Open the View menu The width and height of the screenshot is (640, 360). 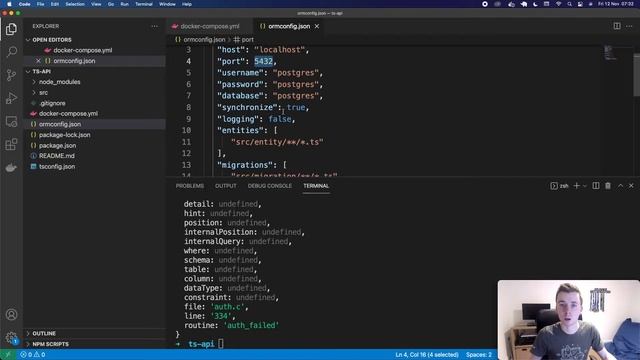pos(96,4)
